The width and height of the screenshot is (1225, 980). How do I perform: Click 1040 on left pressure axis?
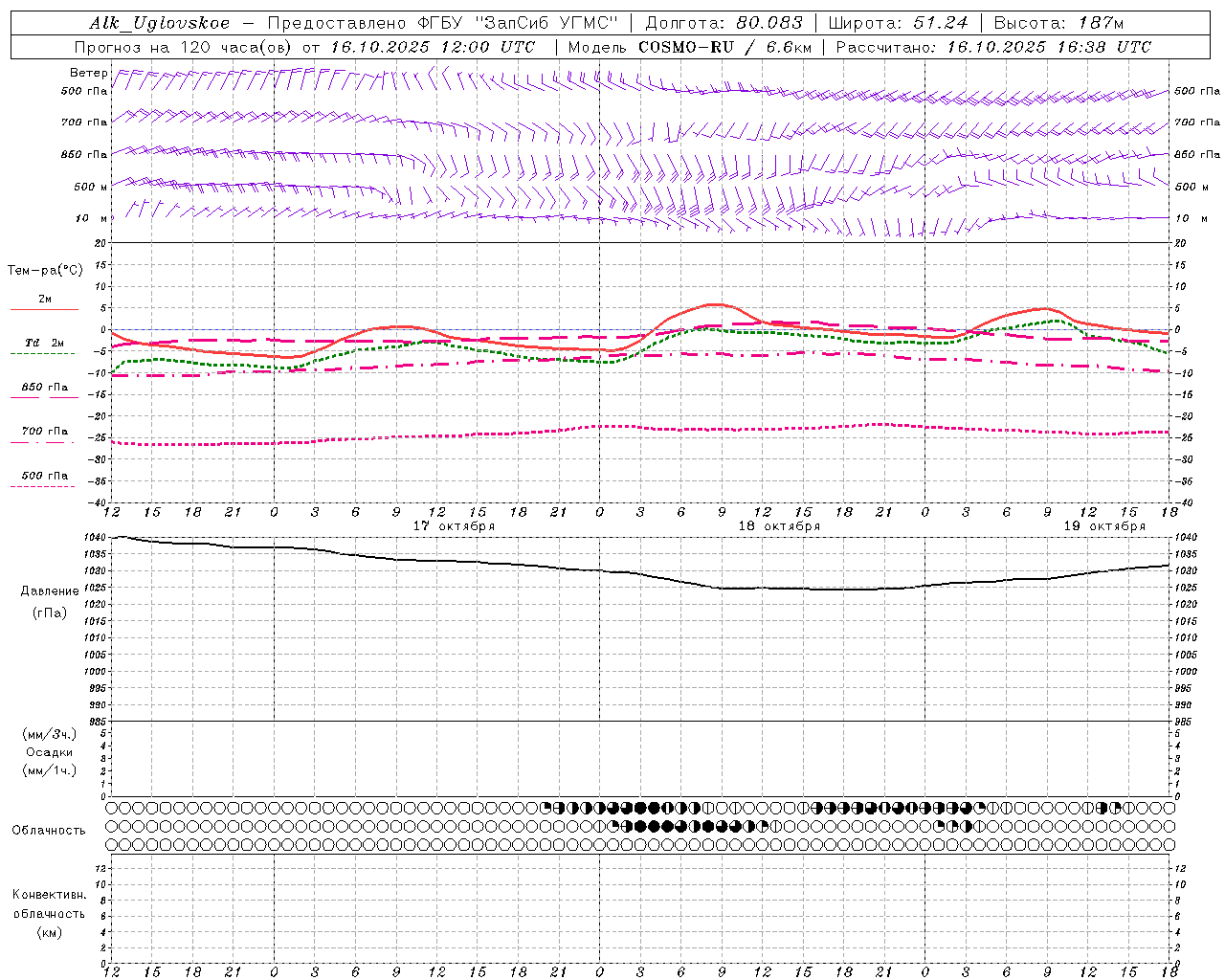[x=94, y=537]
